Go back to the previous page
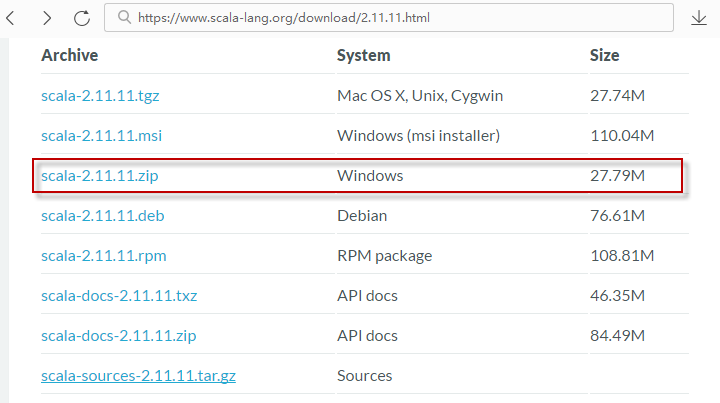This screenshot has width=720, height=403. tap(13, 18)
